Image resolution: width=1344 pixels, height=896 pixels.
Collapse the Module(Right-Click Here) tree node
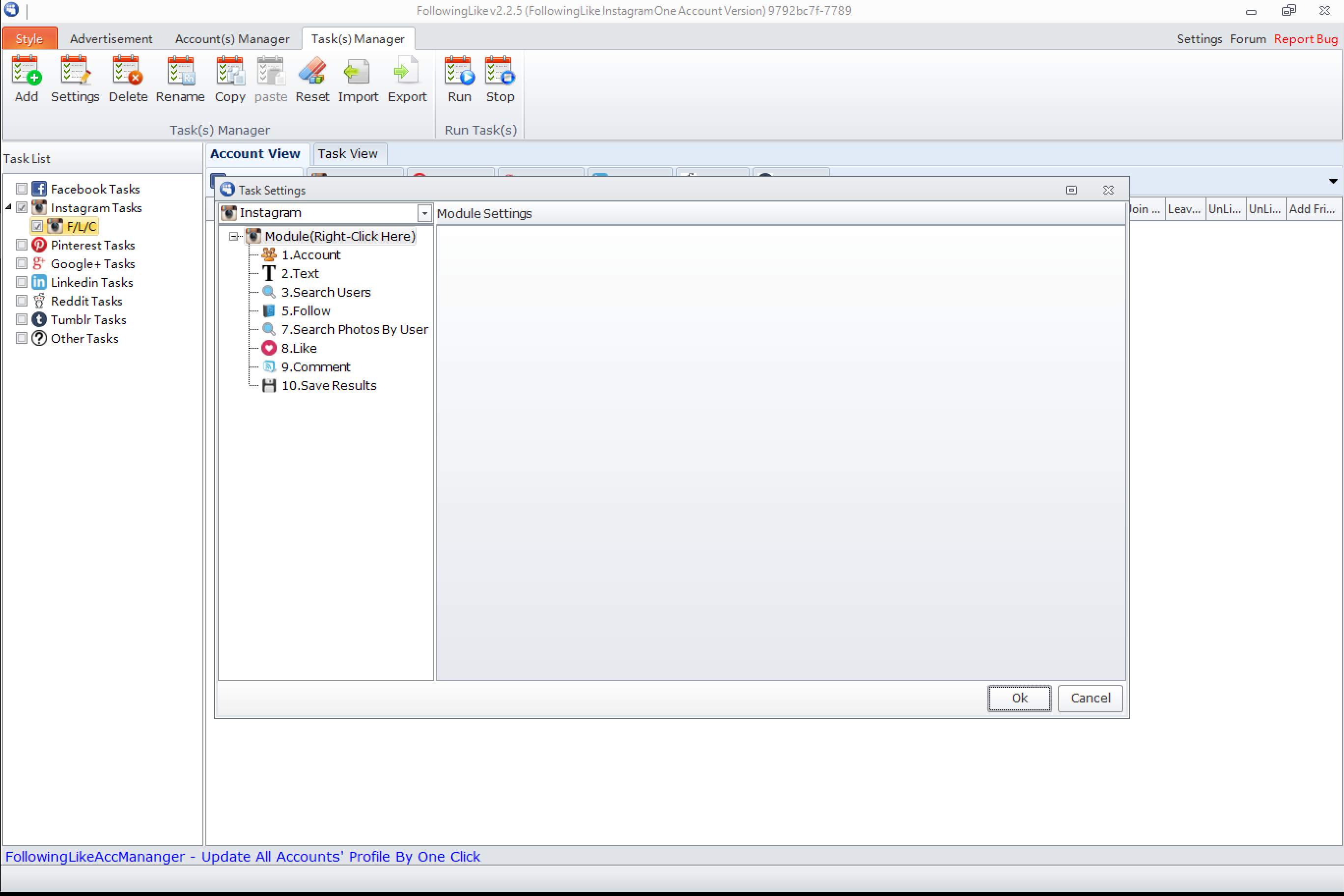pos(233,236)
